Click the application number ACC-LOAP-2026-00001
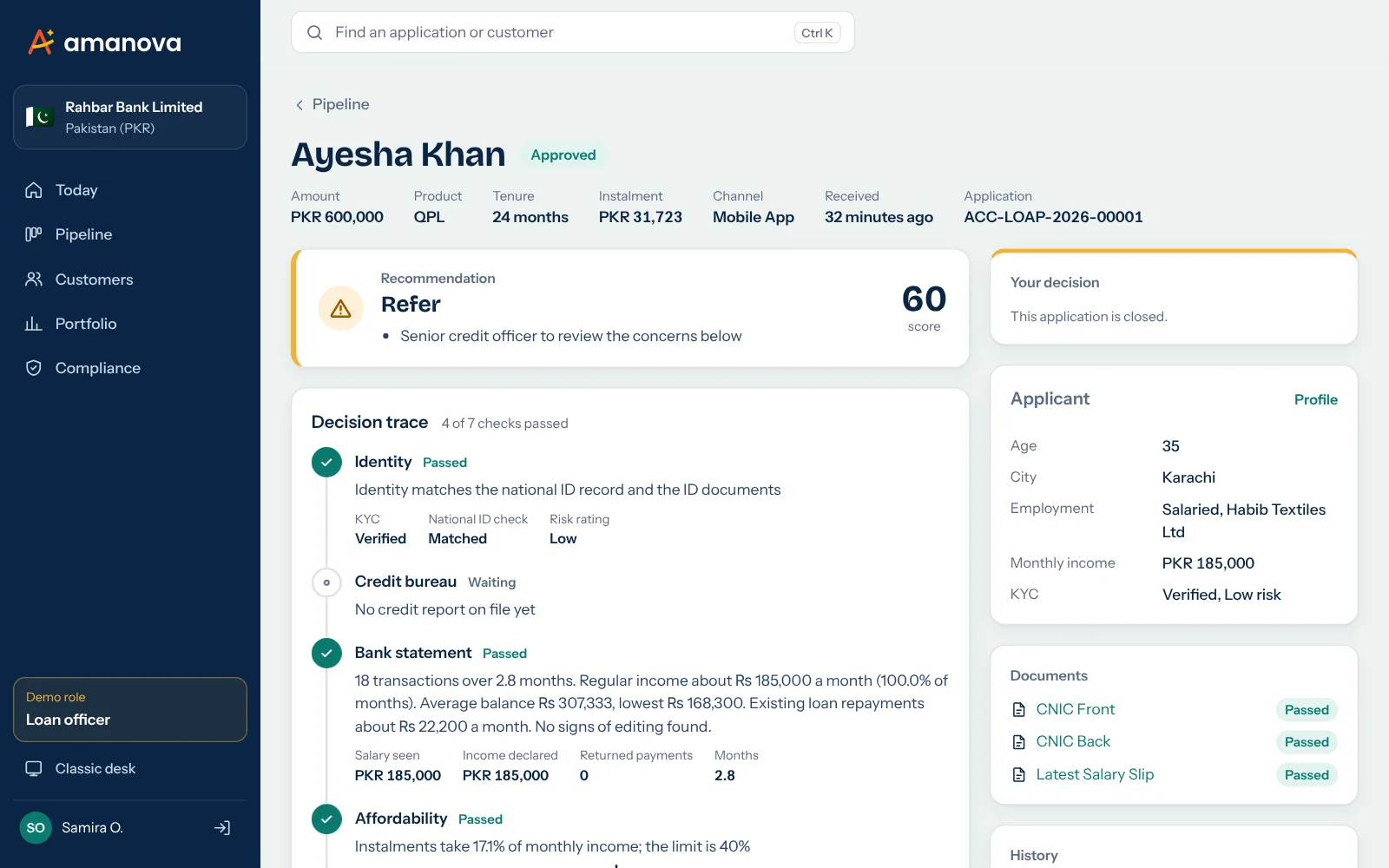 [1053, 217]
